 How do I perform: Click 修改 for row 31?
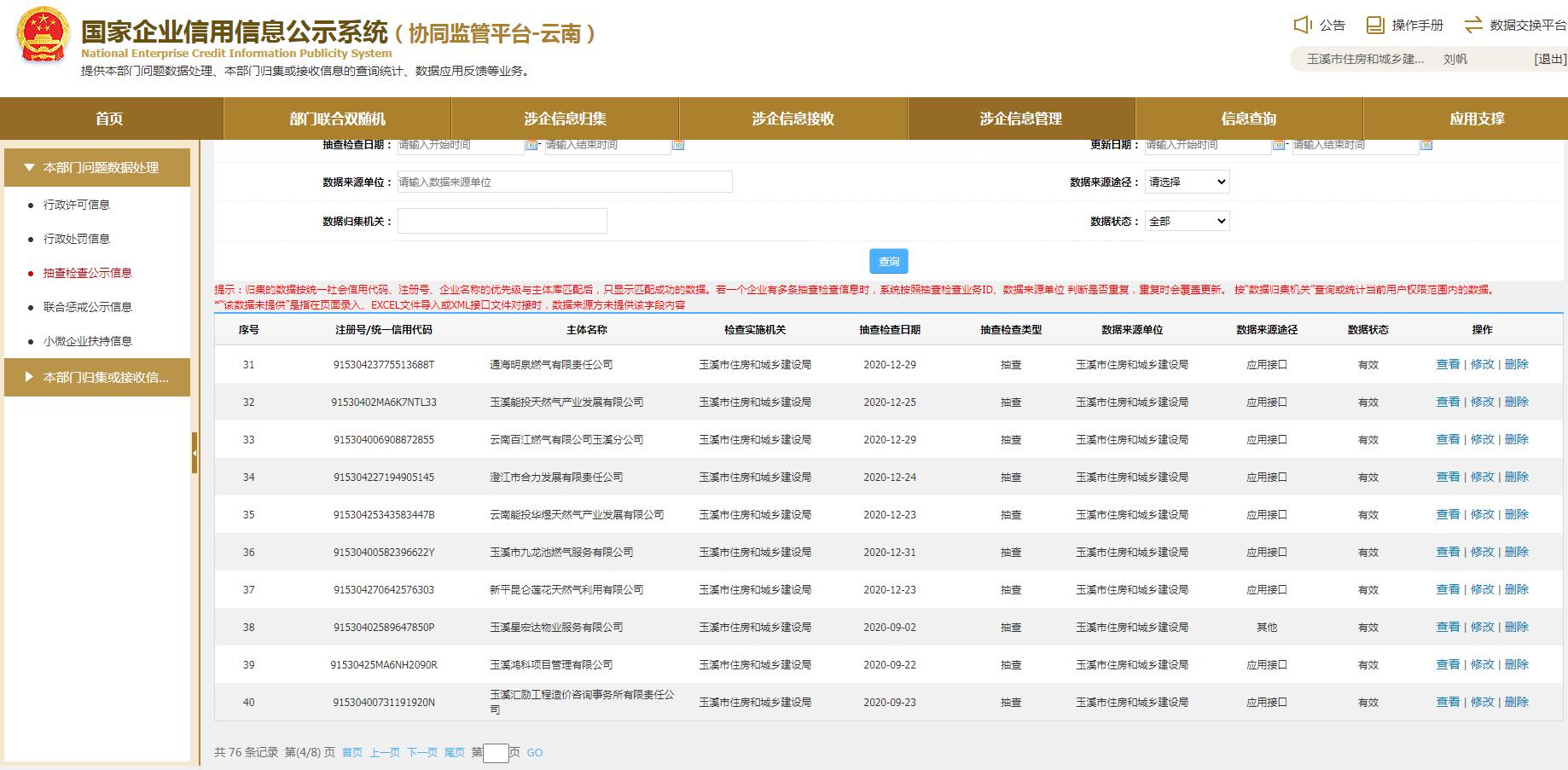1483,364
